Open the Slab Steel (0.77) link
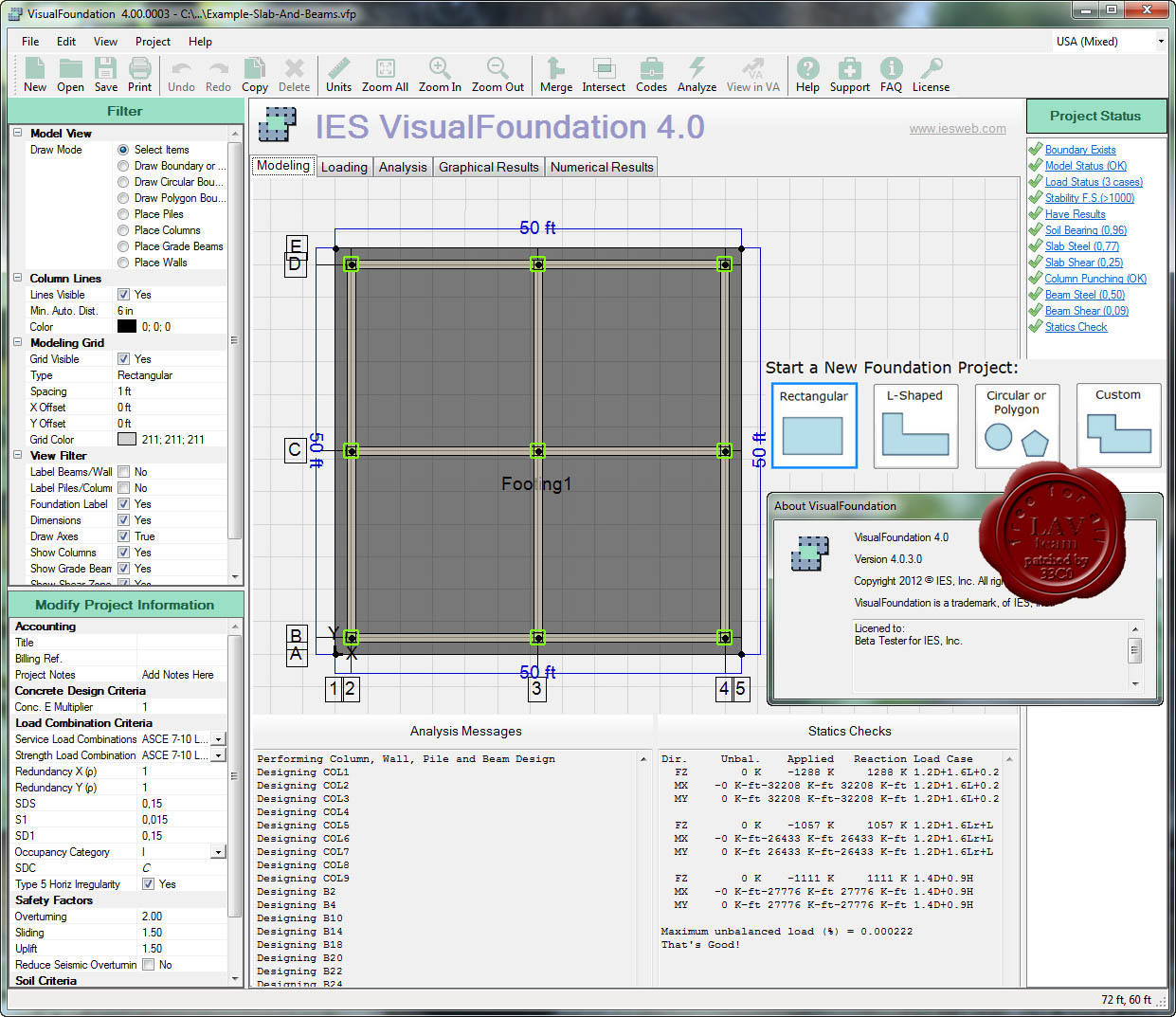The image size is (1176, 1017). click(1082, 246)
